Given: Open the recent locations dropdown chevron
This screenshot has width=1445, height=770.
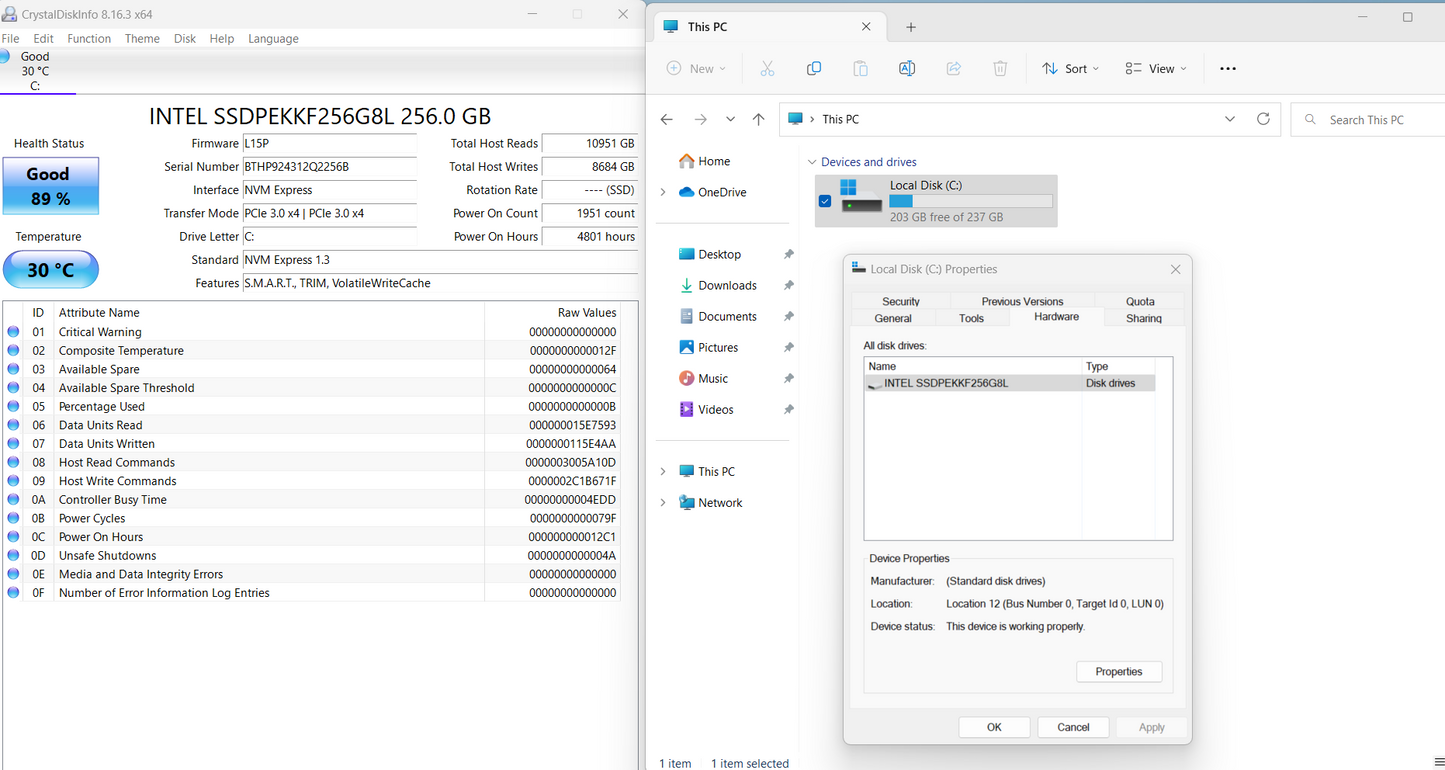Looking at the screenshot, I should coord(730,119).
